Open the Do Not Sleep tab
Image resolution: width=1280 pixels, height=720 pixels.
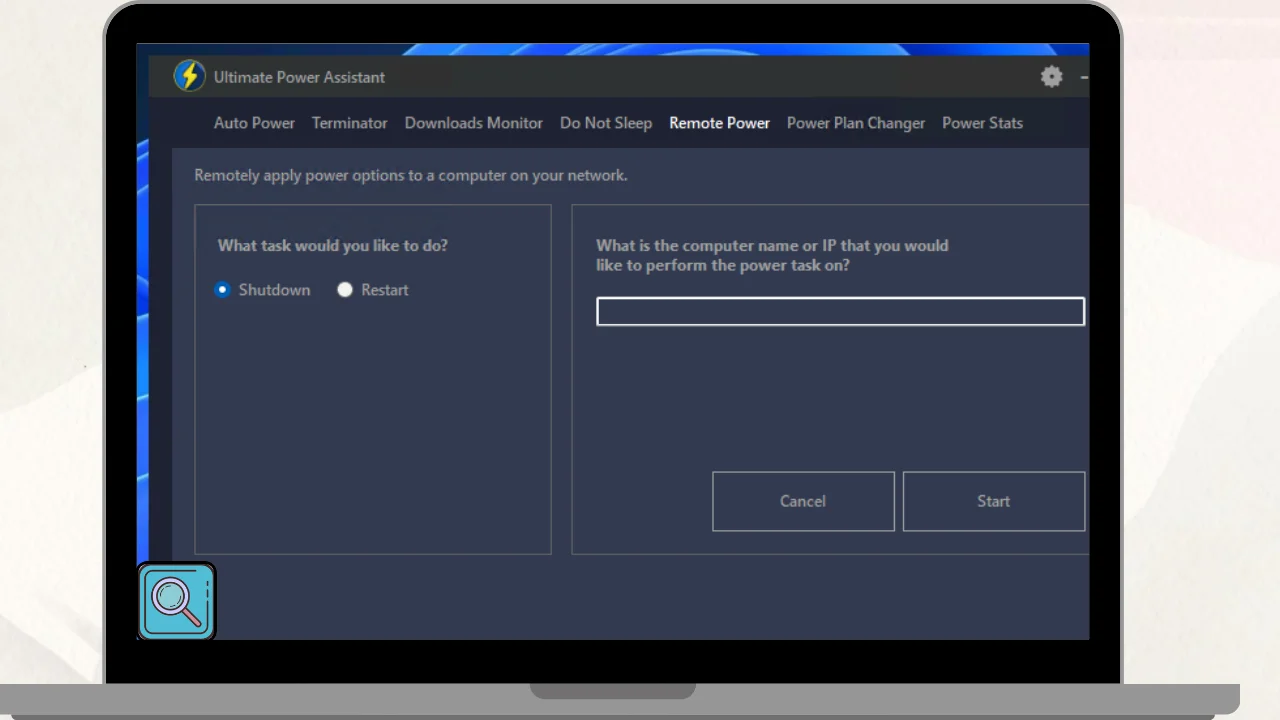605,123
